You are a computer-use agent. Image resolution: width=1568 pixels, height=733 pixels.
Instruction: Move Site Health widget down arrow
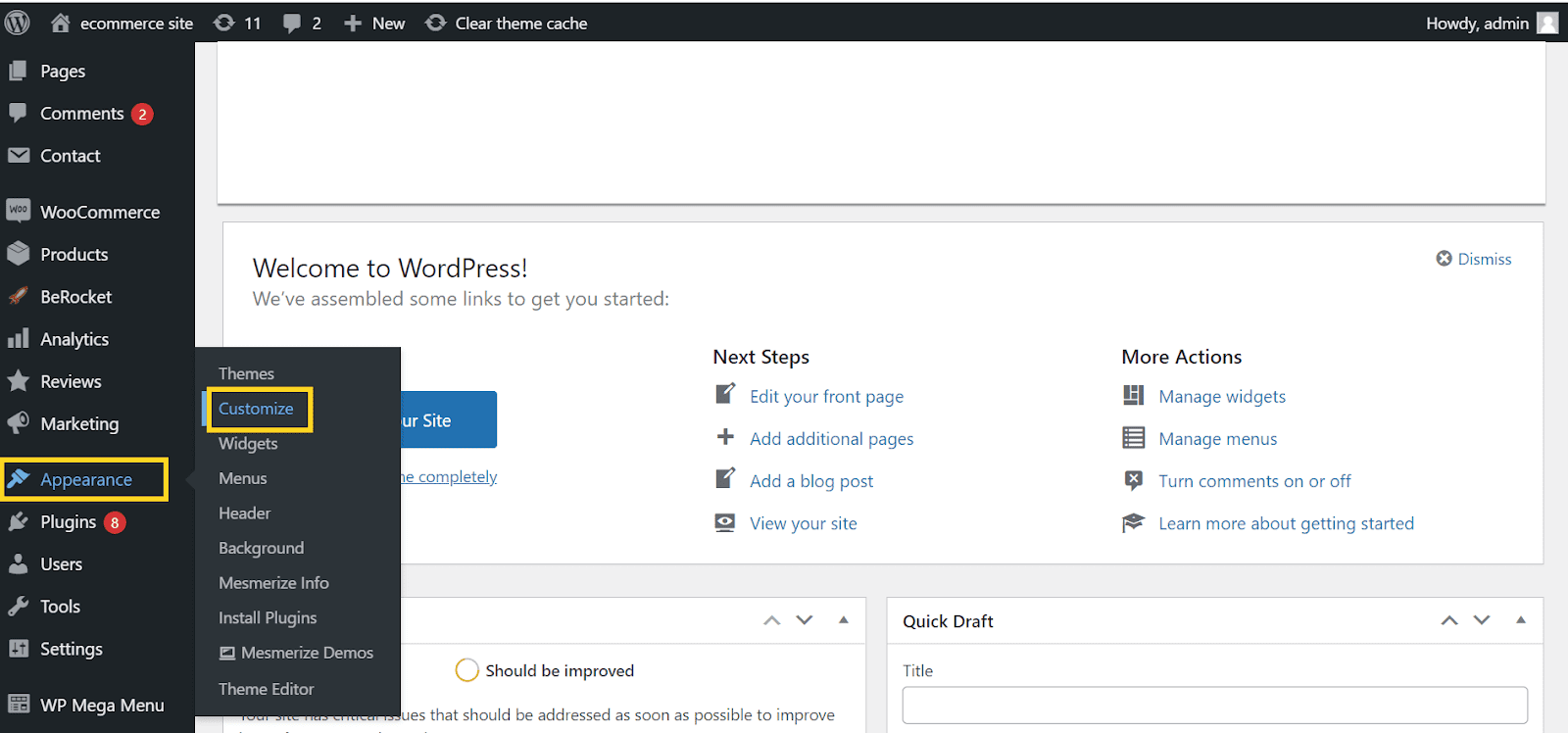(x=805, y=620)
